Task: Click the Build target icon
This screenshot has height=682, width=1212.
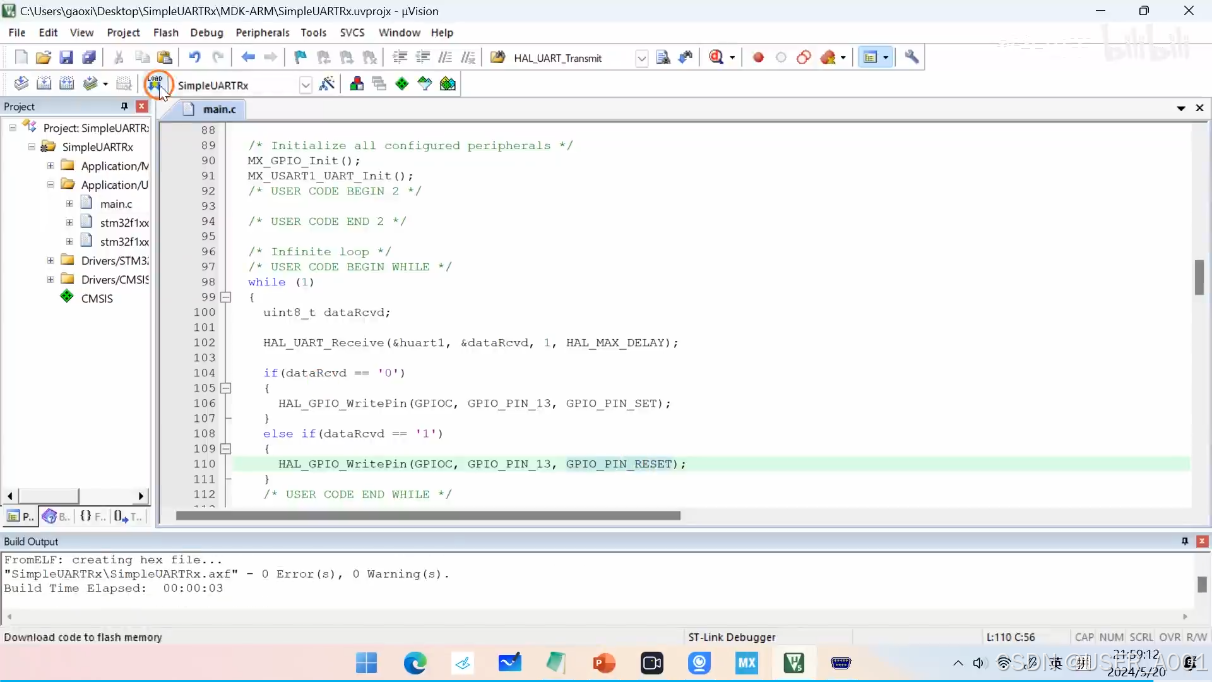Action: tap(44, 84)
